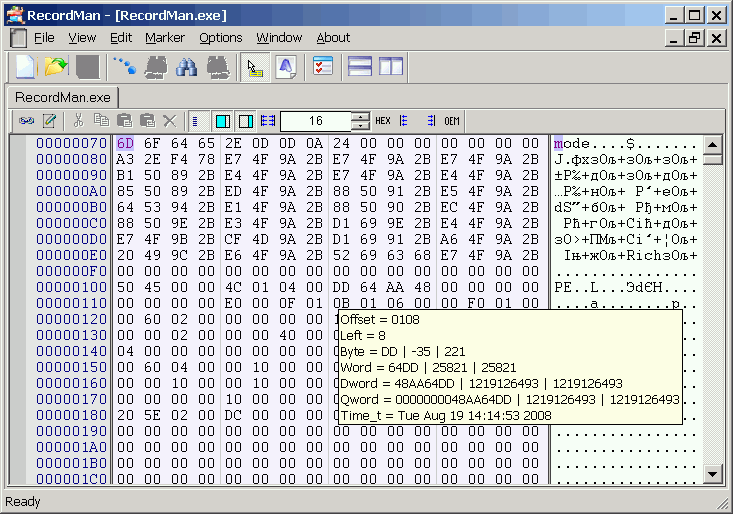Open the Edit menu
The image size is (733, 514).
pos(121,38)
